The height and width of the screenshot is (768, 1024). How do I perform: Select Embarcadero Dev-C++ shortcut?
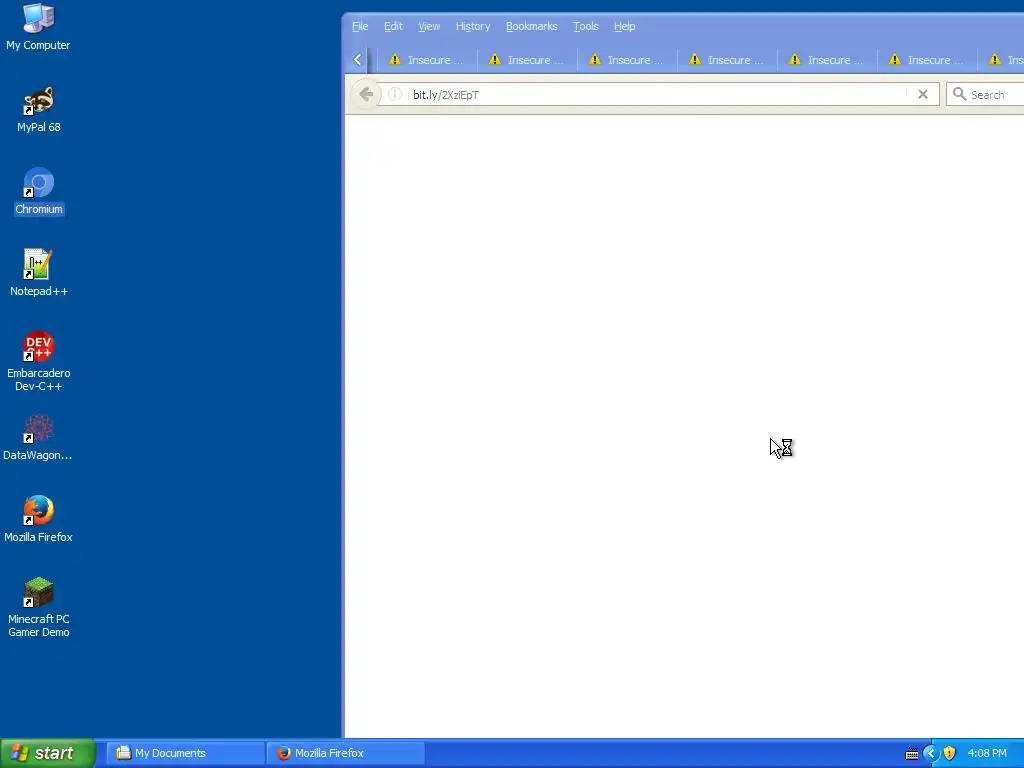tap(39, 361)
